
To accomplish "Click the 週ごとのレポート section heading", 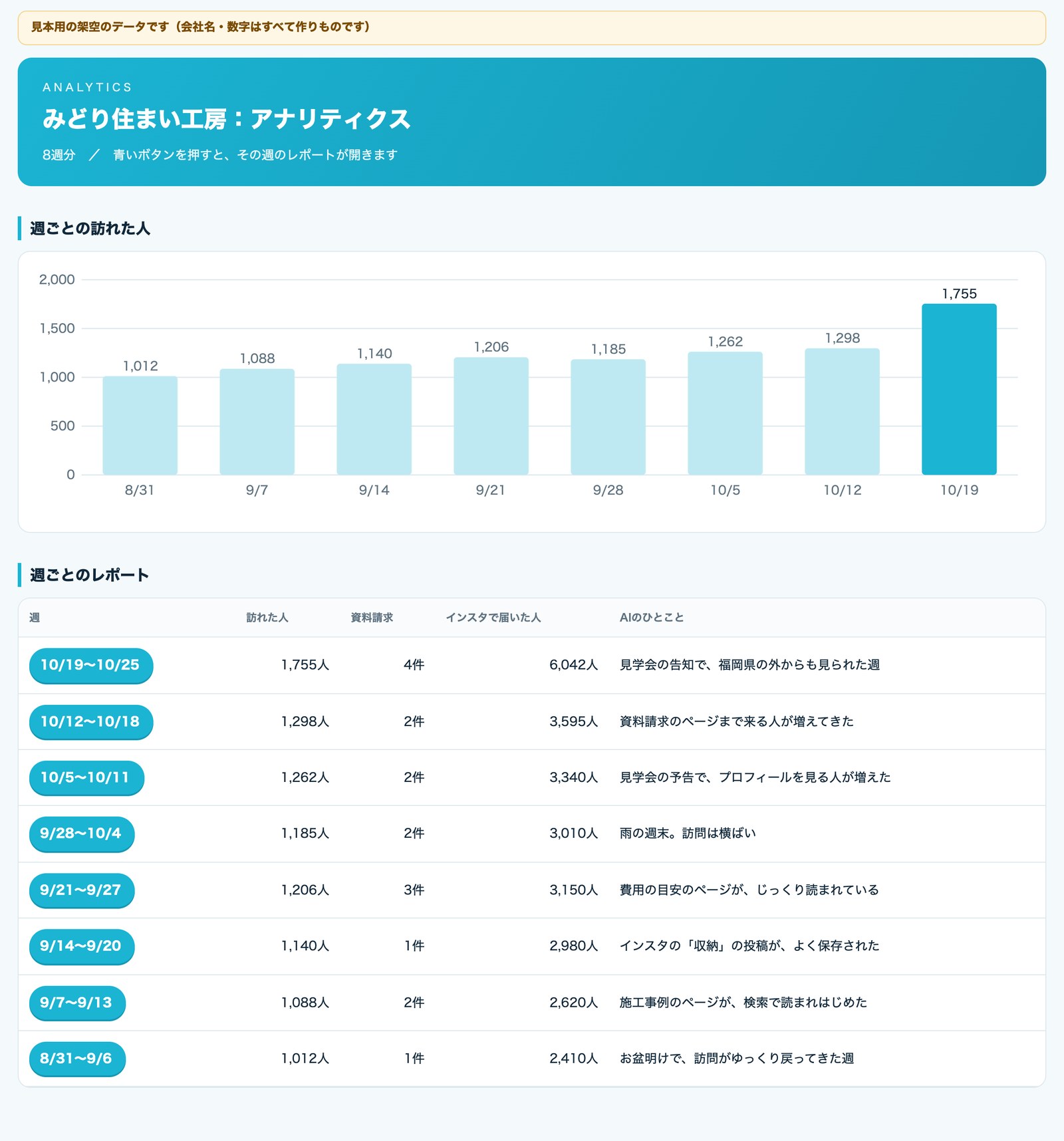I will [x=89, y=575].
